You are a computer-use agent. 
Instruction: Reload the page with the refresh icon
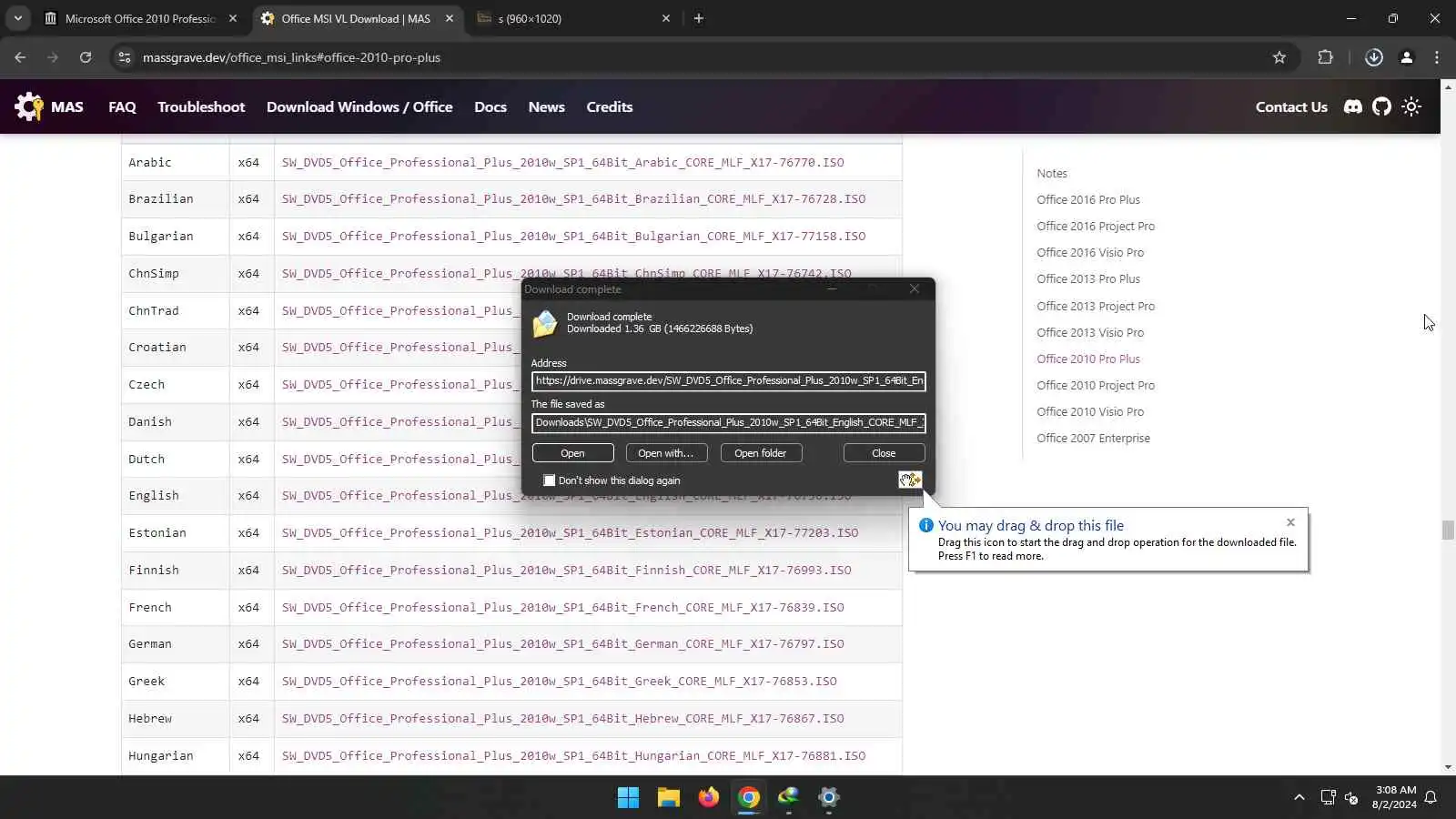tap(86, 57)
